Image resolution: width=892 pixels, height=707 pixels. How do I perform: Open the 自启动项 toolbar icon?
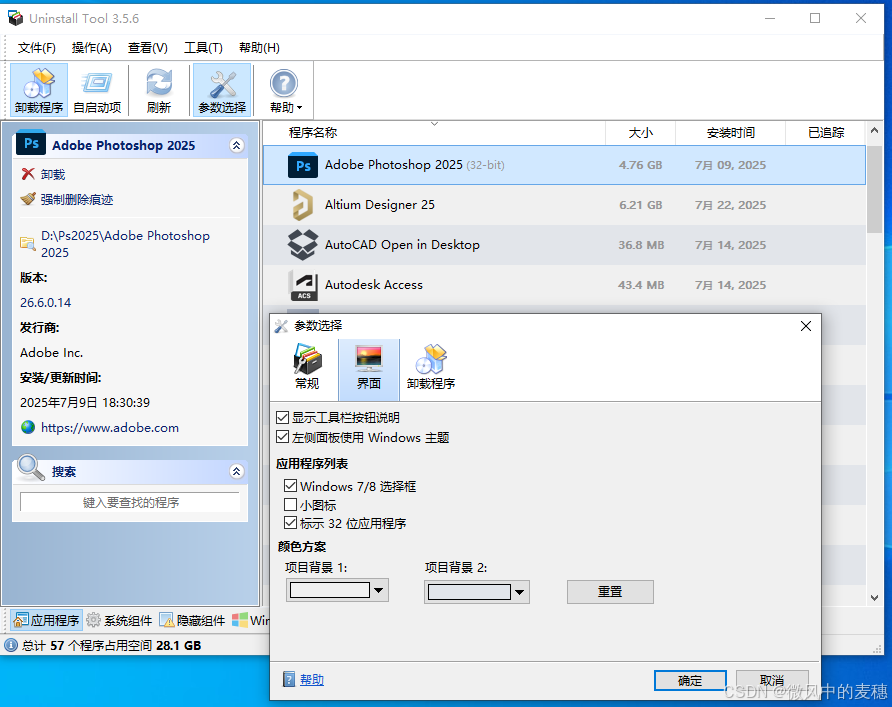[x=97, y=90]
